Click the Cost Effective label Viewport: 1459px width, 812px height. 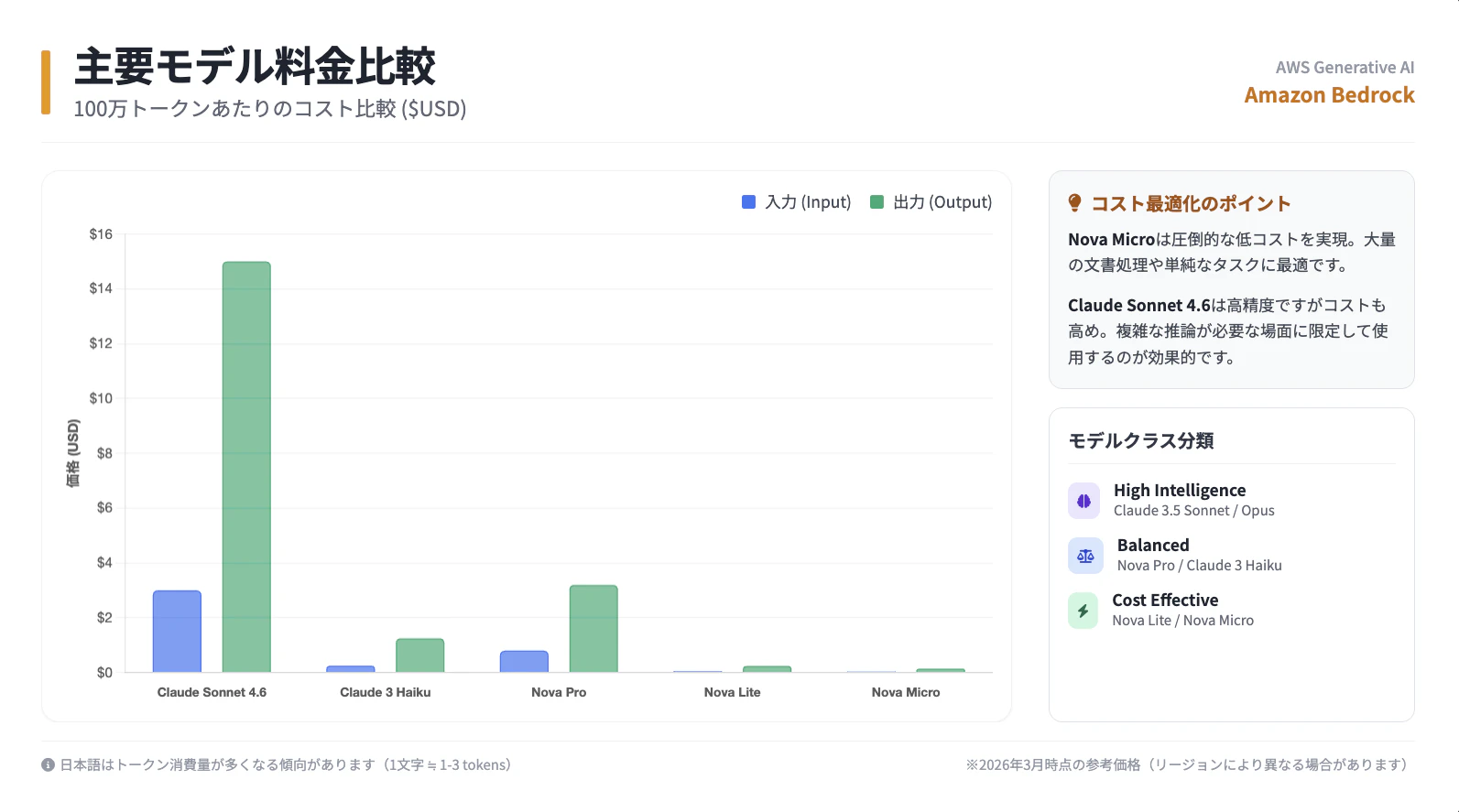[1165, 601]
